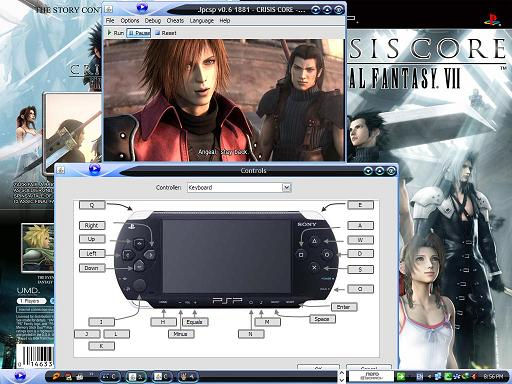Select the M key field
The height and width of the screenshot is (384, 512).
pyautogui.click(x=267, y=322)
